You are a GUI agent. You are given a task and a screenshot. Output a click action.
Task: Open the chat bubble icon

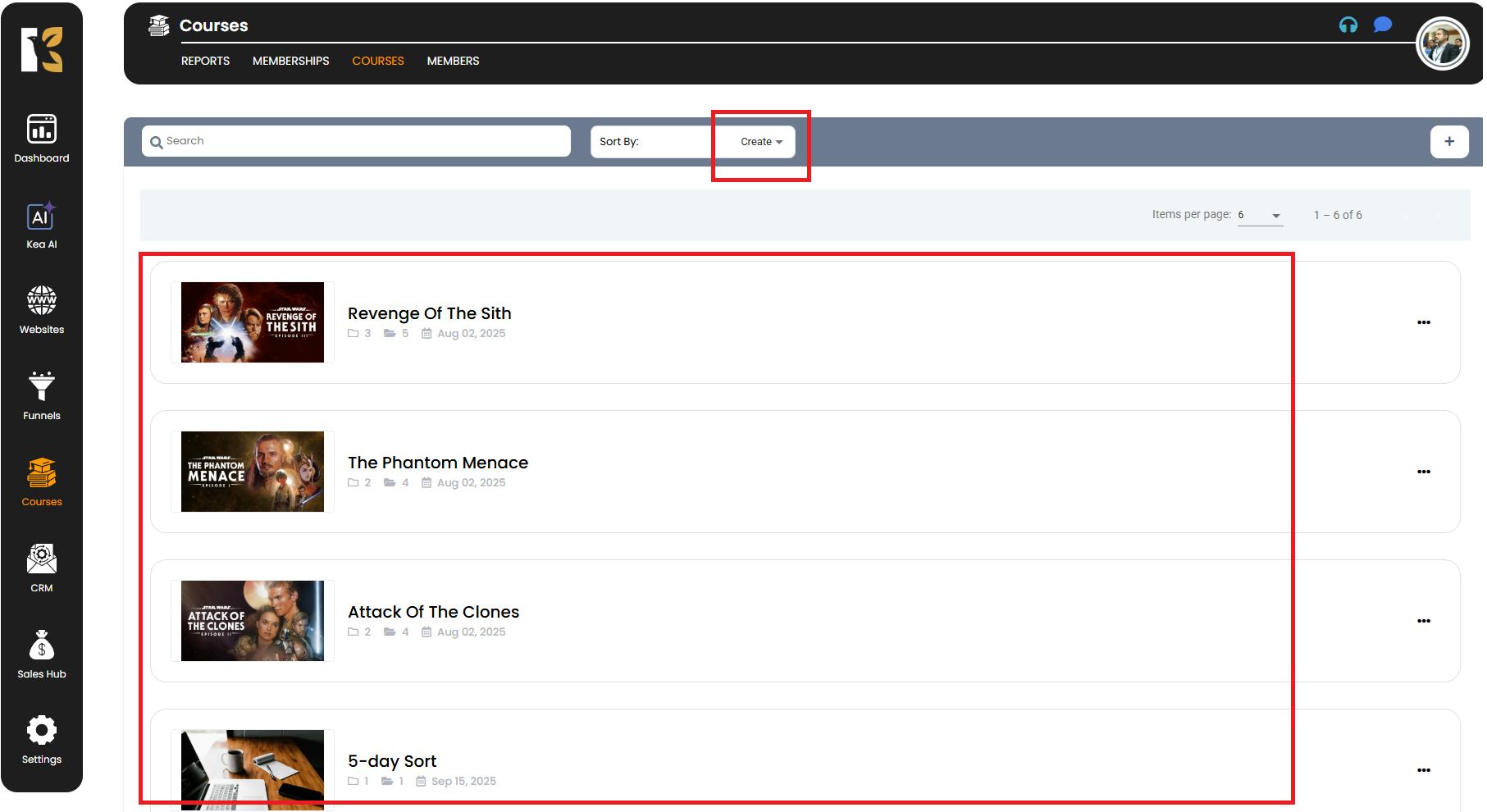[x=1383, y=25]
